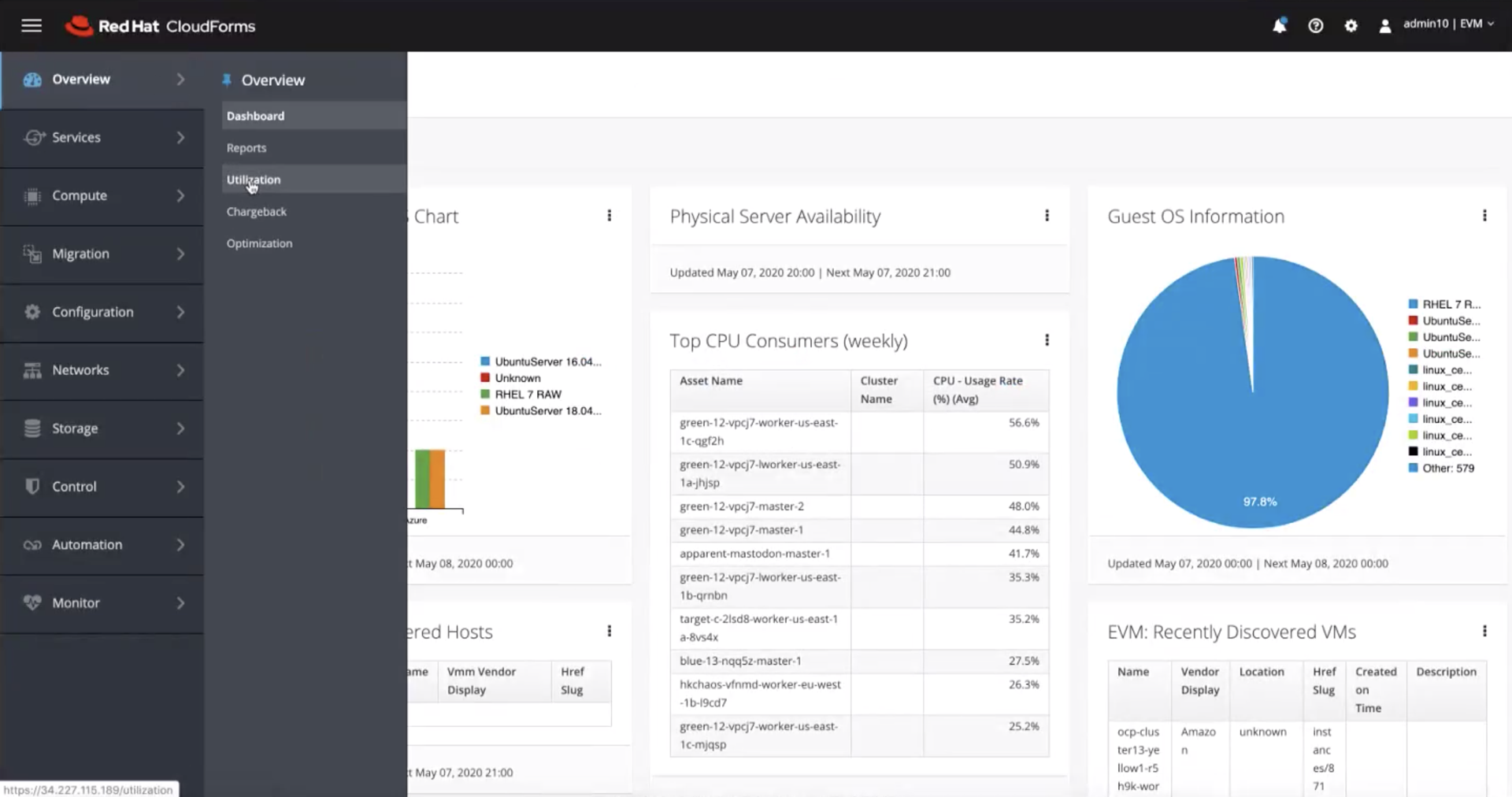The image size is (1512, 797).
Task: Click the 56.6% CPU usage value
Action: tap(1024, 423)
